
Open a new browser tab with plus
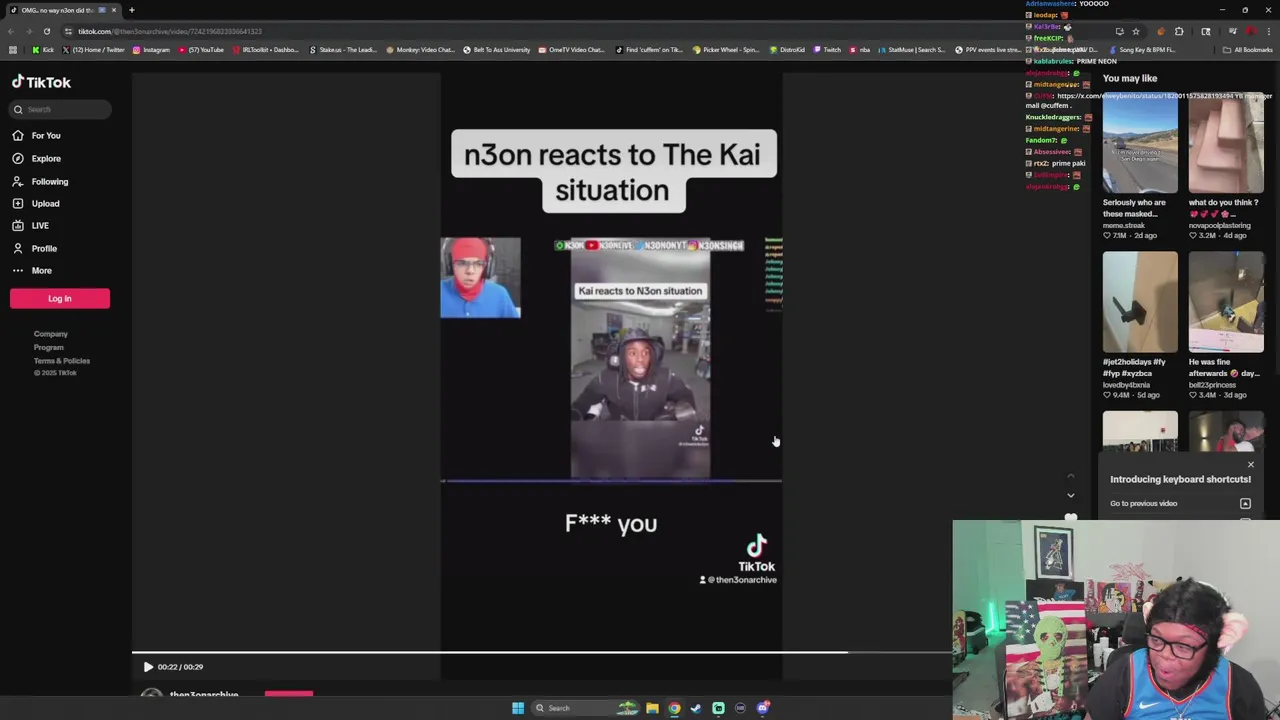tap(131, 10)
